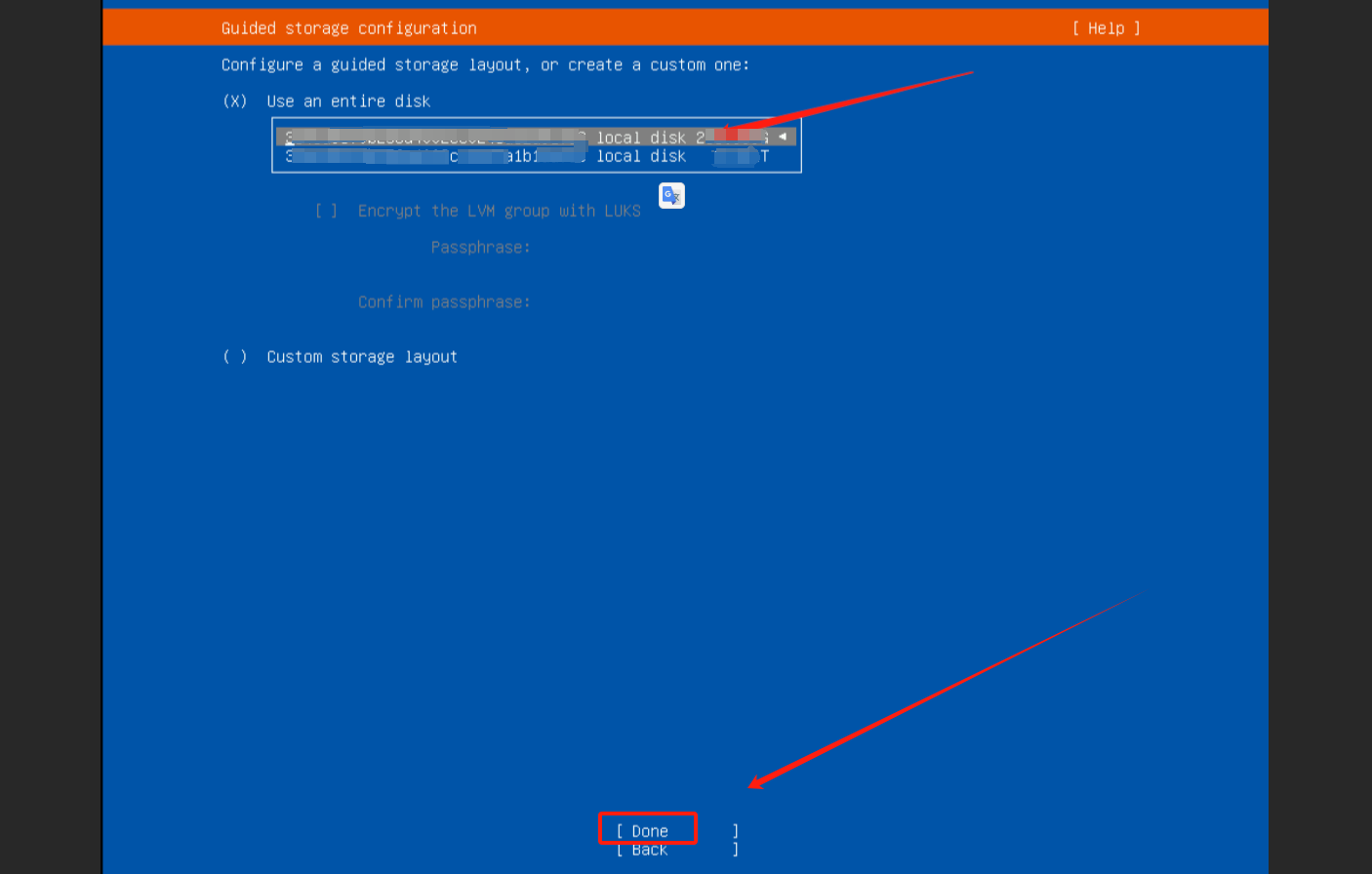Open the Help menu in header

(1106, 28)
